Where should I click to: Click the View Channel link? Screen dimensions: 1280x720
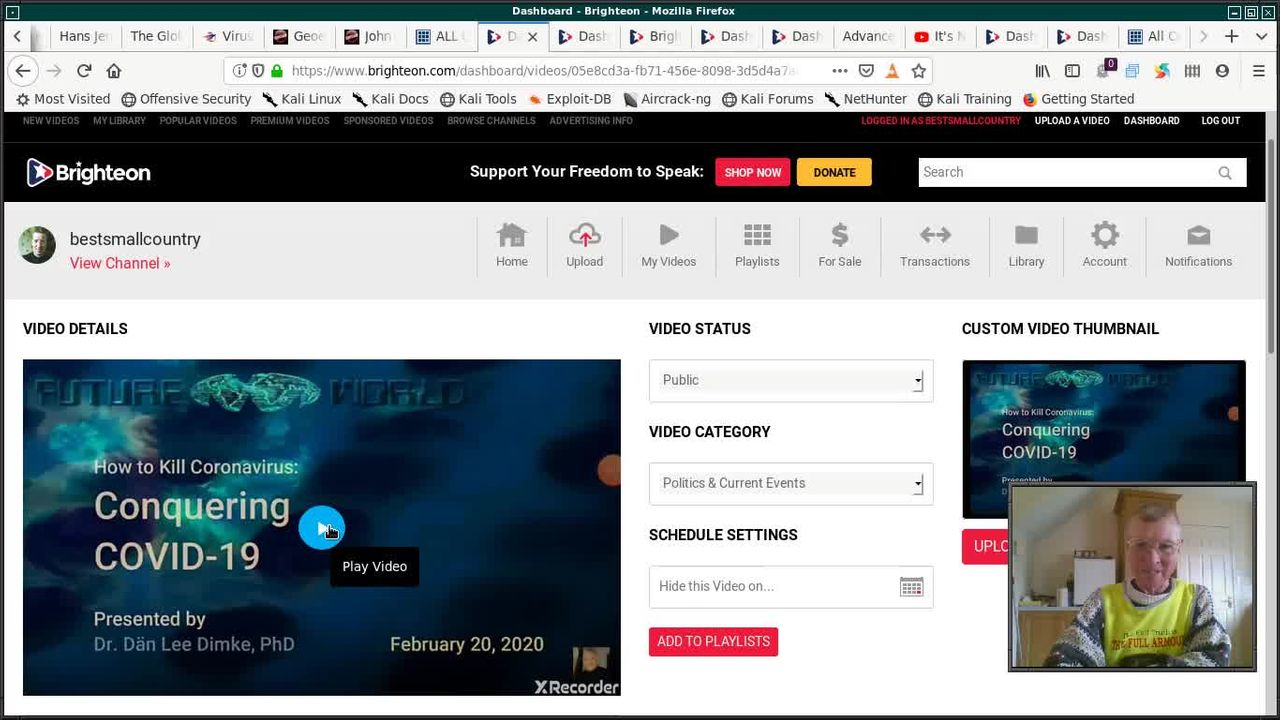120,263
